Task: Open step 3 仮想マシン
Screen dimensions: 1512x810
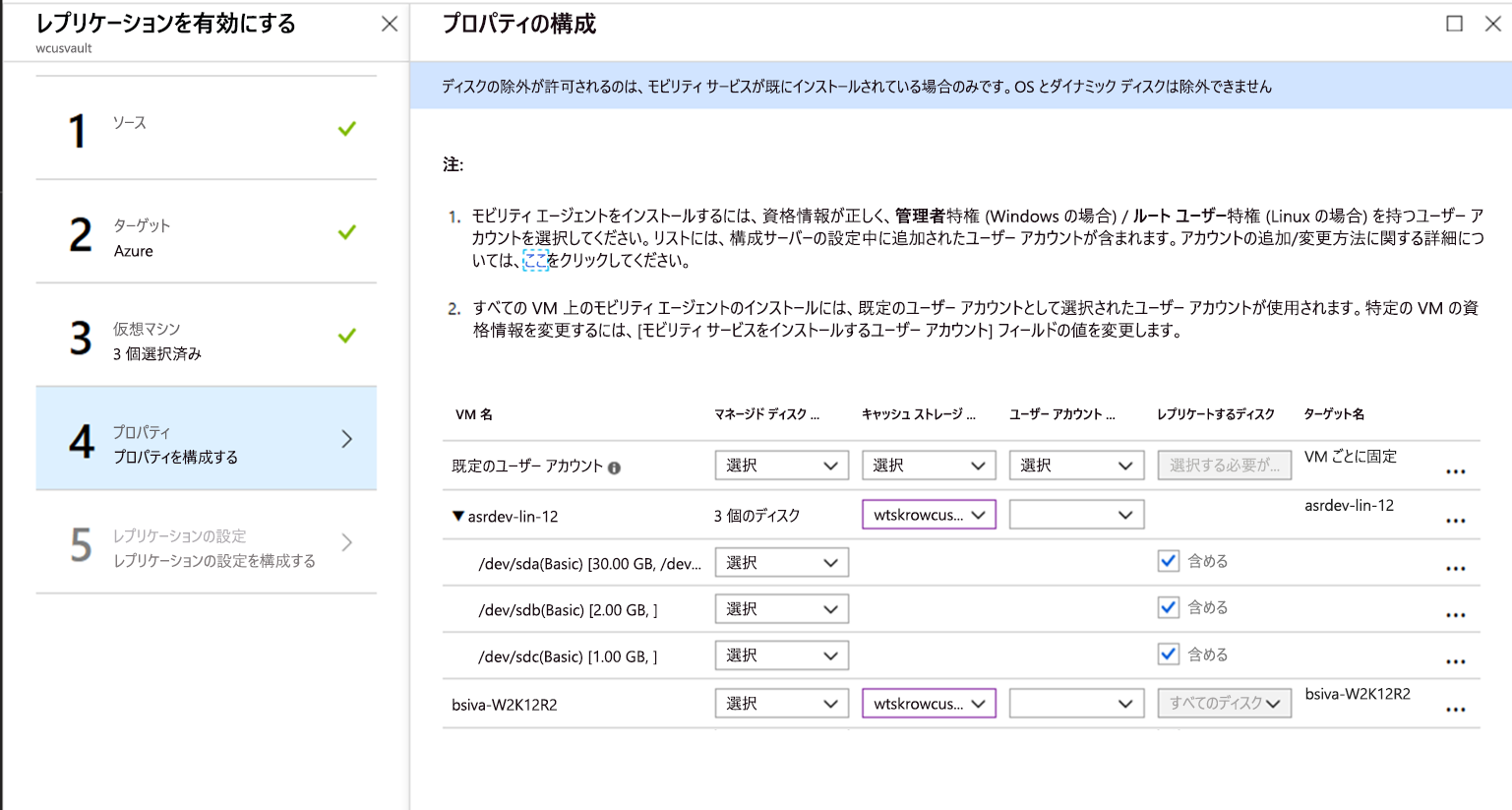Action: [207, 336]
